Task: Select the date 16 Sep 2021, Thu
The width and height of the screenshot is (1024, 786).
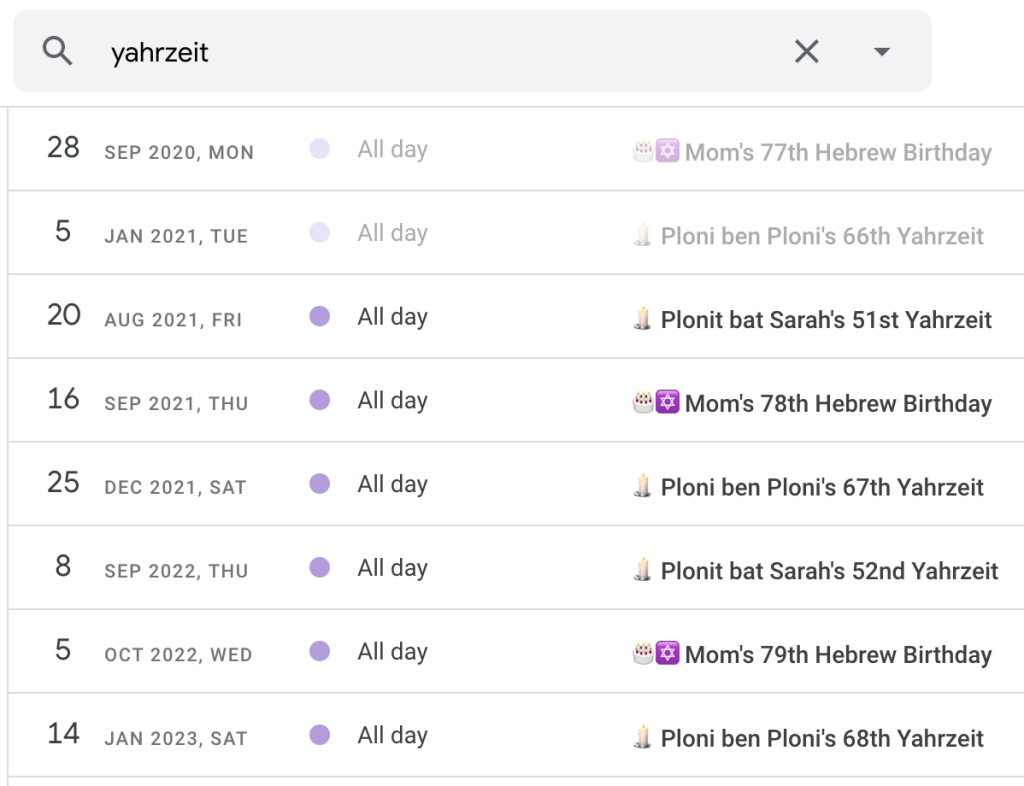Action: click(x=150, y=402)
